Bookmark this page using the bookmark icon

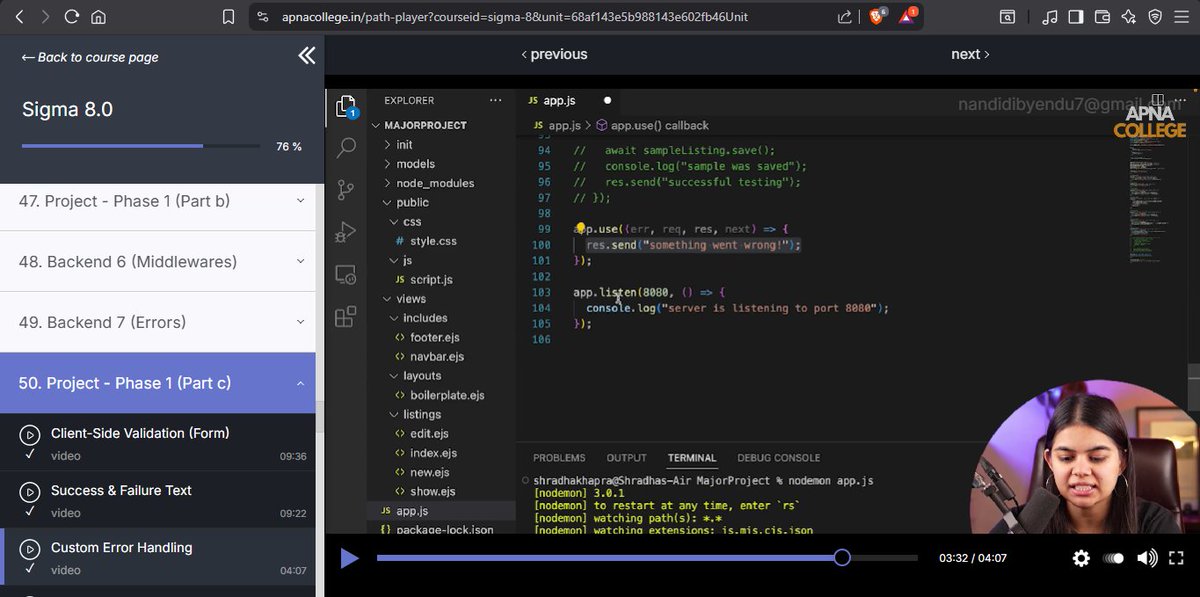(x=228, y=17)
